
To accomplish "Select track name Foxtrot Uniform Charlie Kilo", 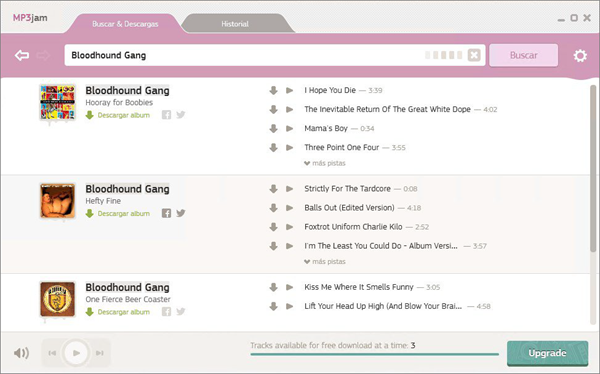I will pyautogui.click(x=353, y=227).
